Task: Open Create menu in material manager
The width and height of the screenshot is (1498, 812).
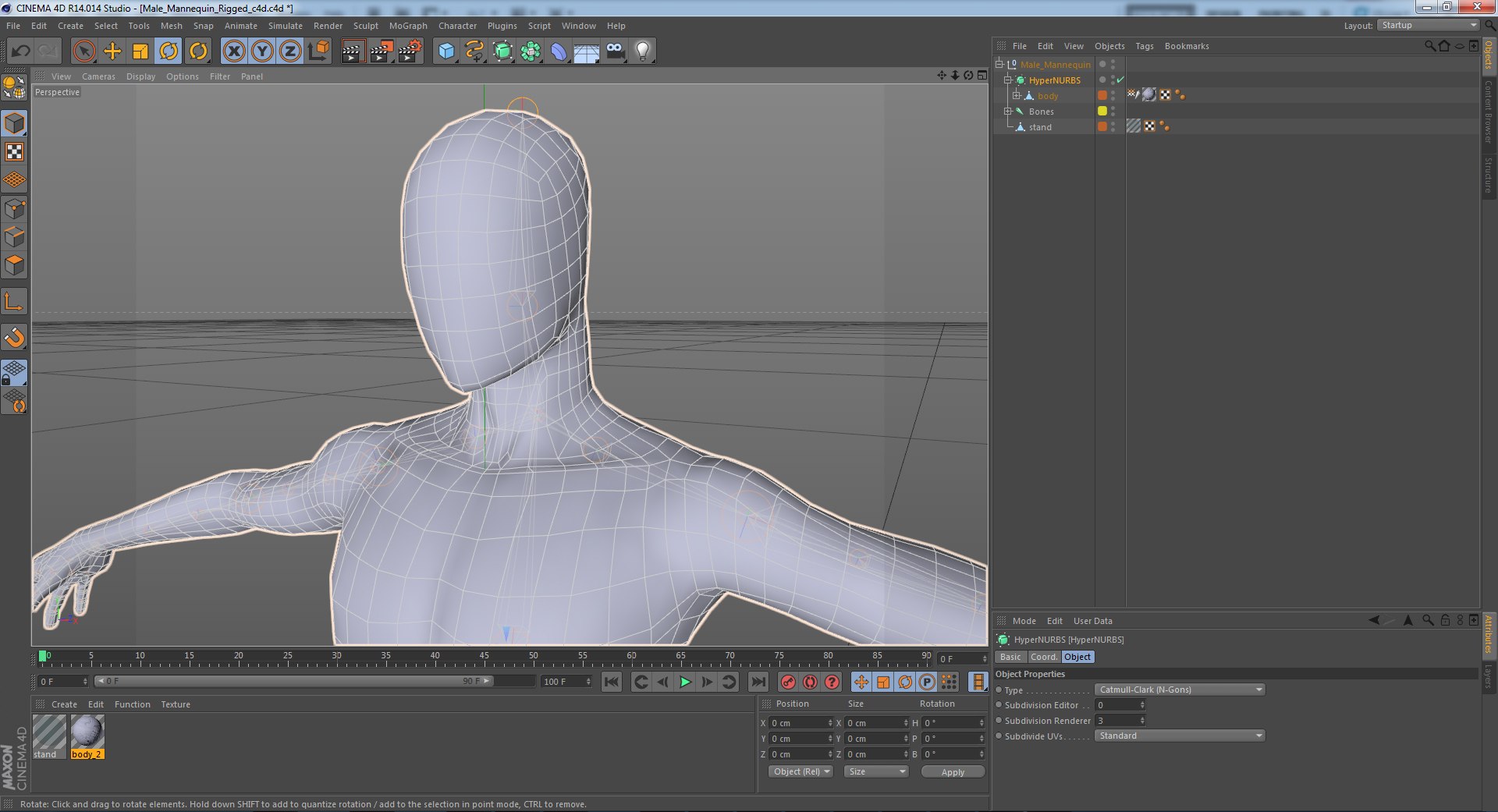Action: pos(64,704)
